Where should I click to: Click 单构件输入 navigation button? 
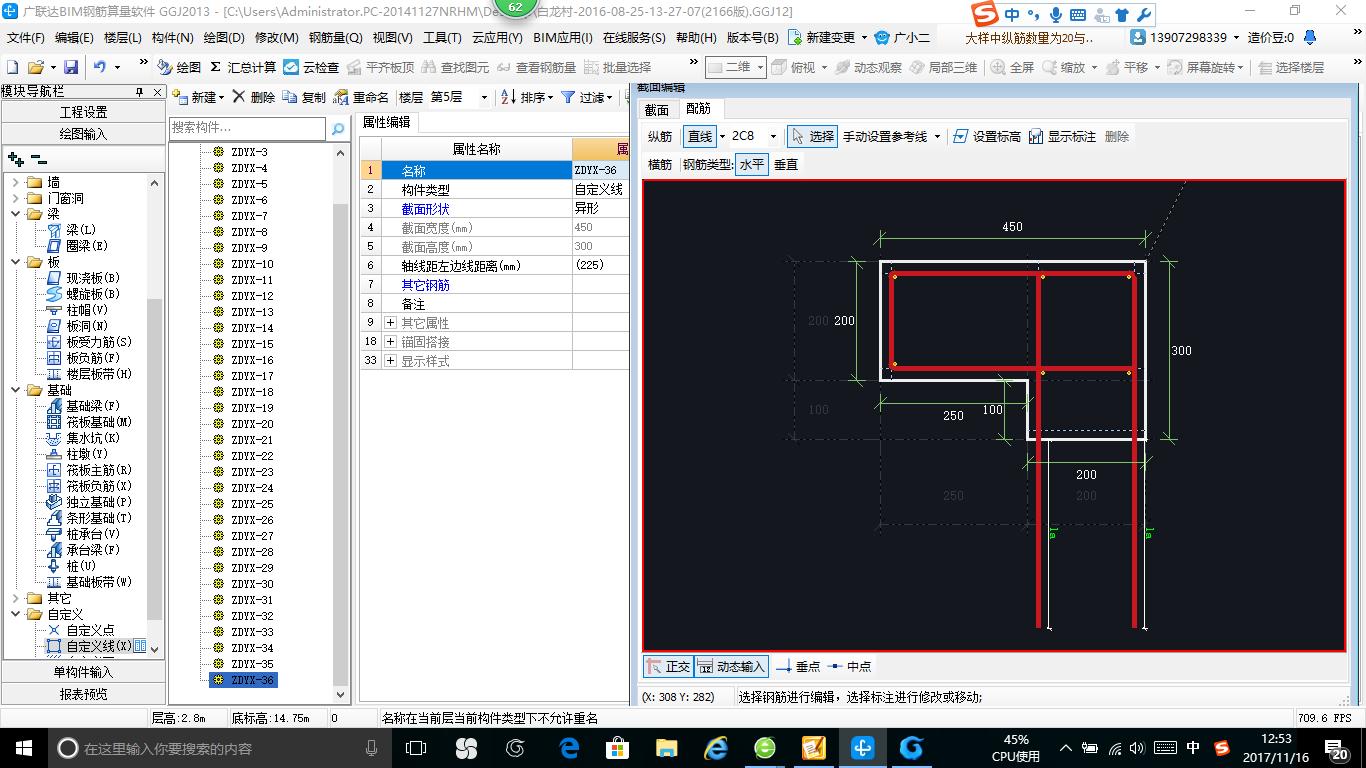83,672
